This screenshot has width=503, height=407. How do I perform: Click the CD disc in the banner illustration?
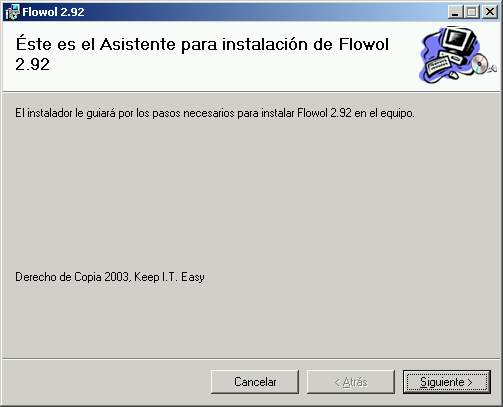[480, 63]
